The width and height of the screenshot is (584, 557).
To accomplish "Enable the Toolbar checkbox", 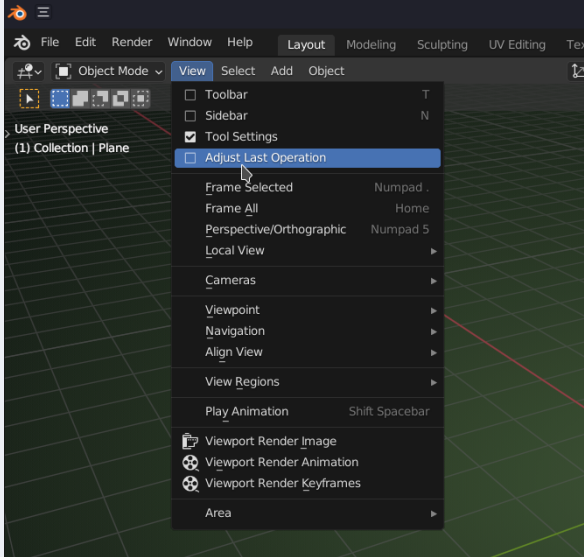I will [x=190, y=95].
